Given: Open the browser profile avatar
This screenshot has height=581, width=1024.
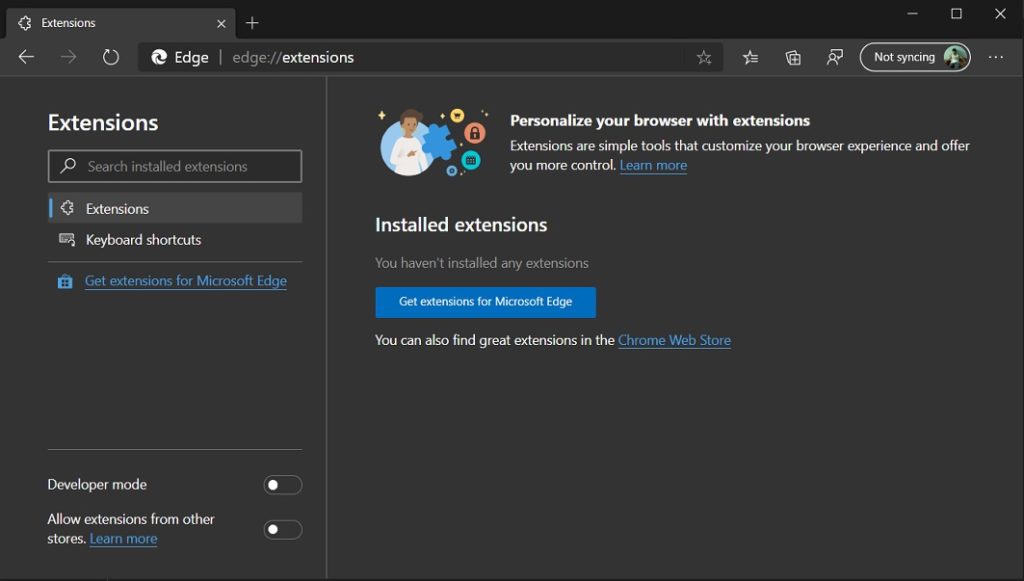Looking at the screenshot, I should coord(956,57).
